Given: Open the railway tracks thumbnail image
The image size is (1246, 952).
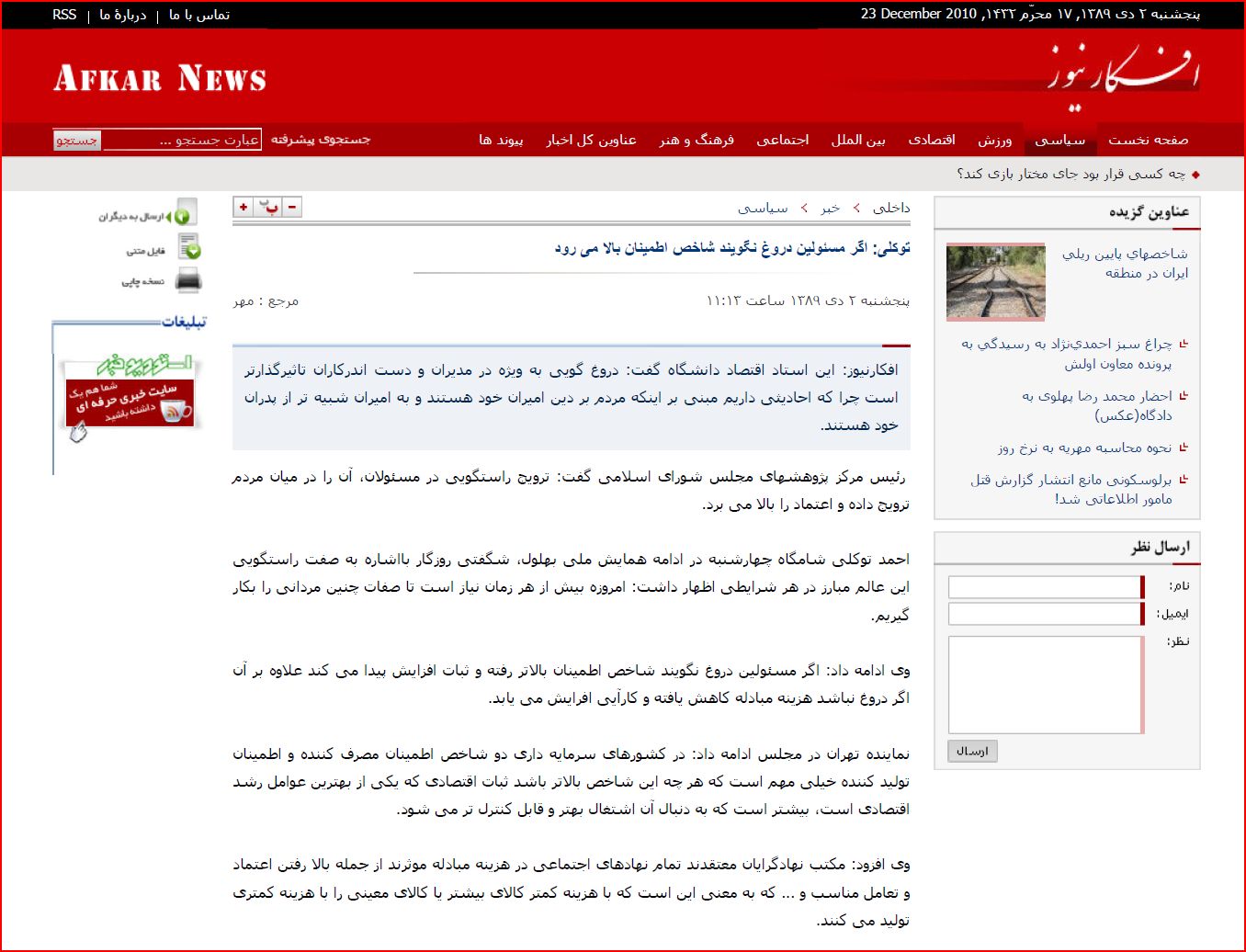Looking at the screenshot, I should (x=996, y=282).
